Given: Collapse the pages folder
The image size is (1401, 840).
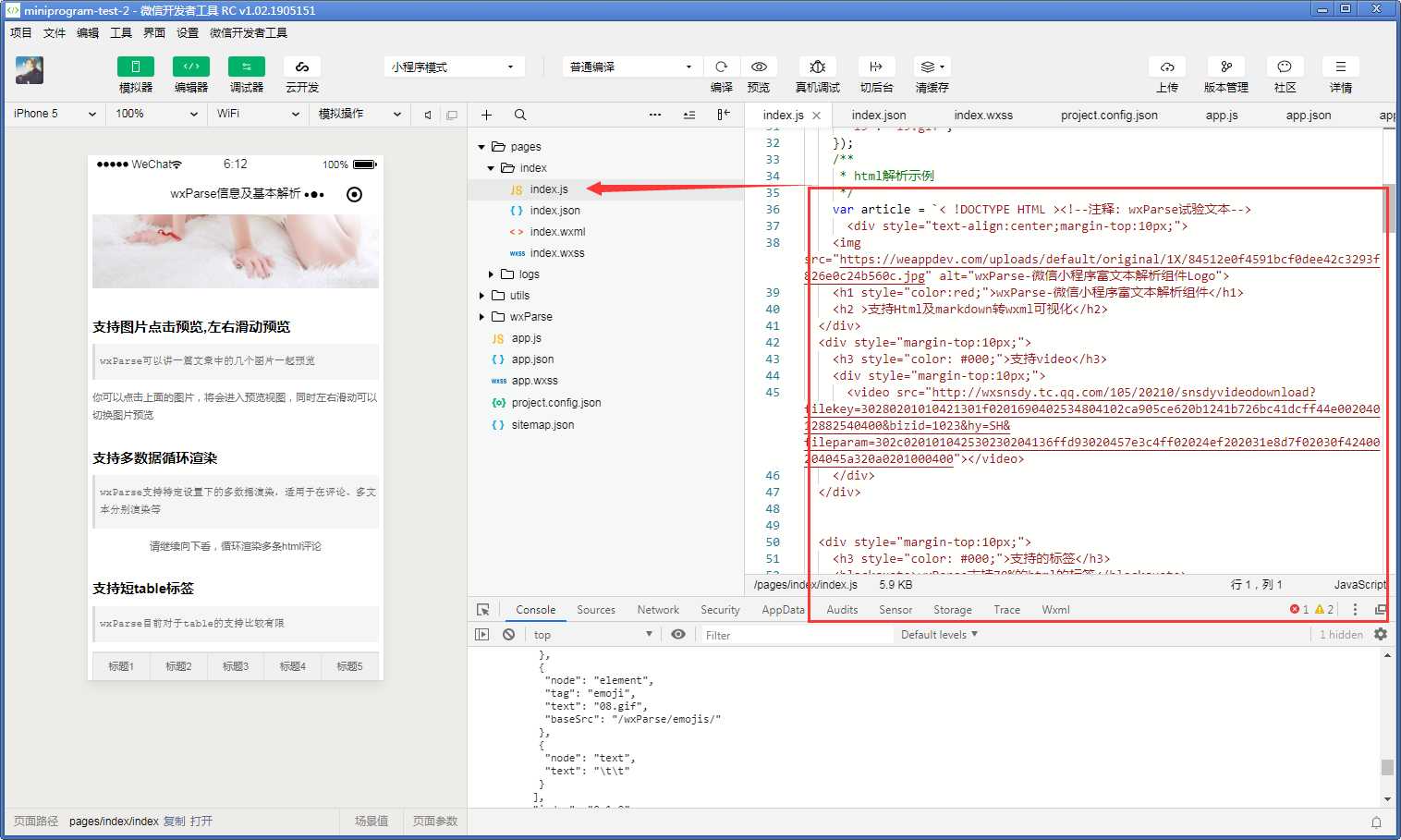Looking at the screenshot, I should 481,147.
